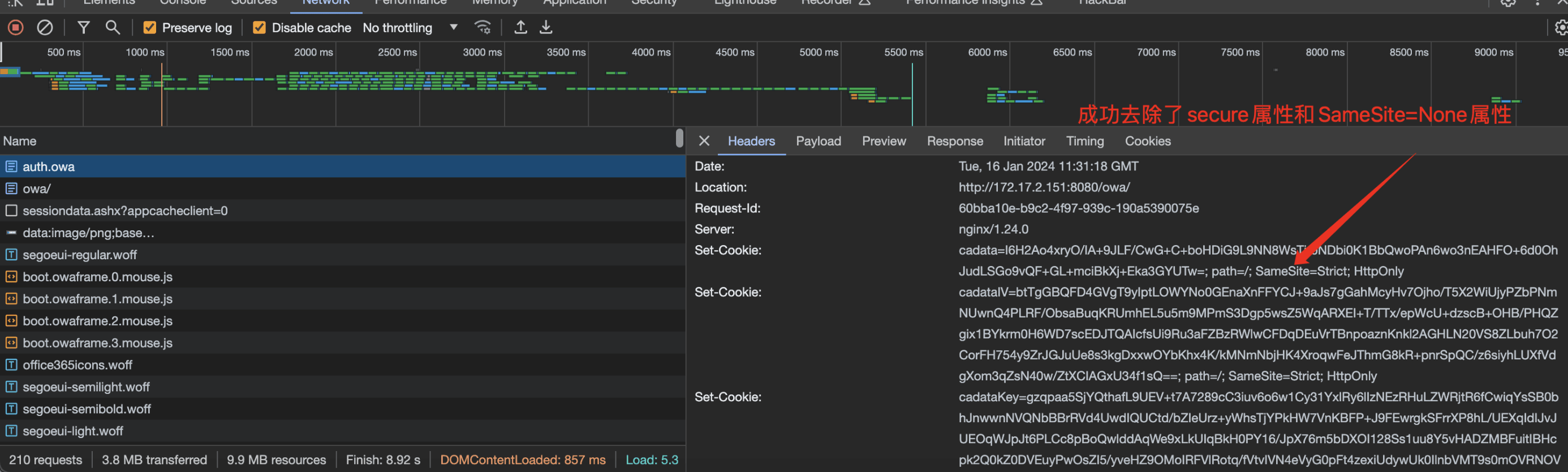Import HAR file with upload icon

click(x=520, y=27)
